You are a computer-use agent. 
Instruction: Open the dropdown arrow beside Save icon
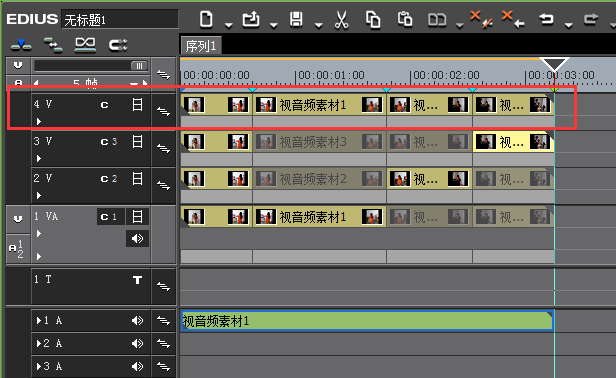point(319,26)
